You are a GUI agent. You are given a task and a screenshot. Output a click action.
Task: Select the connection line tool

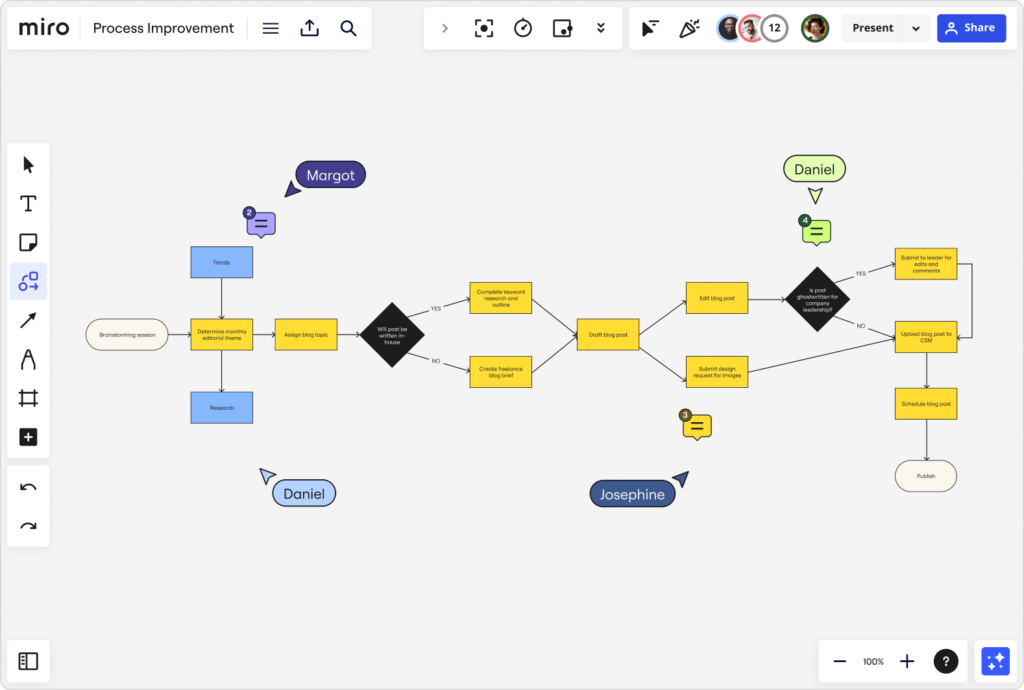28,320
